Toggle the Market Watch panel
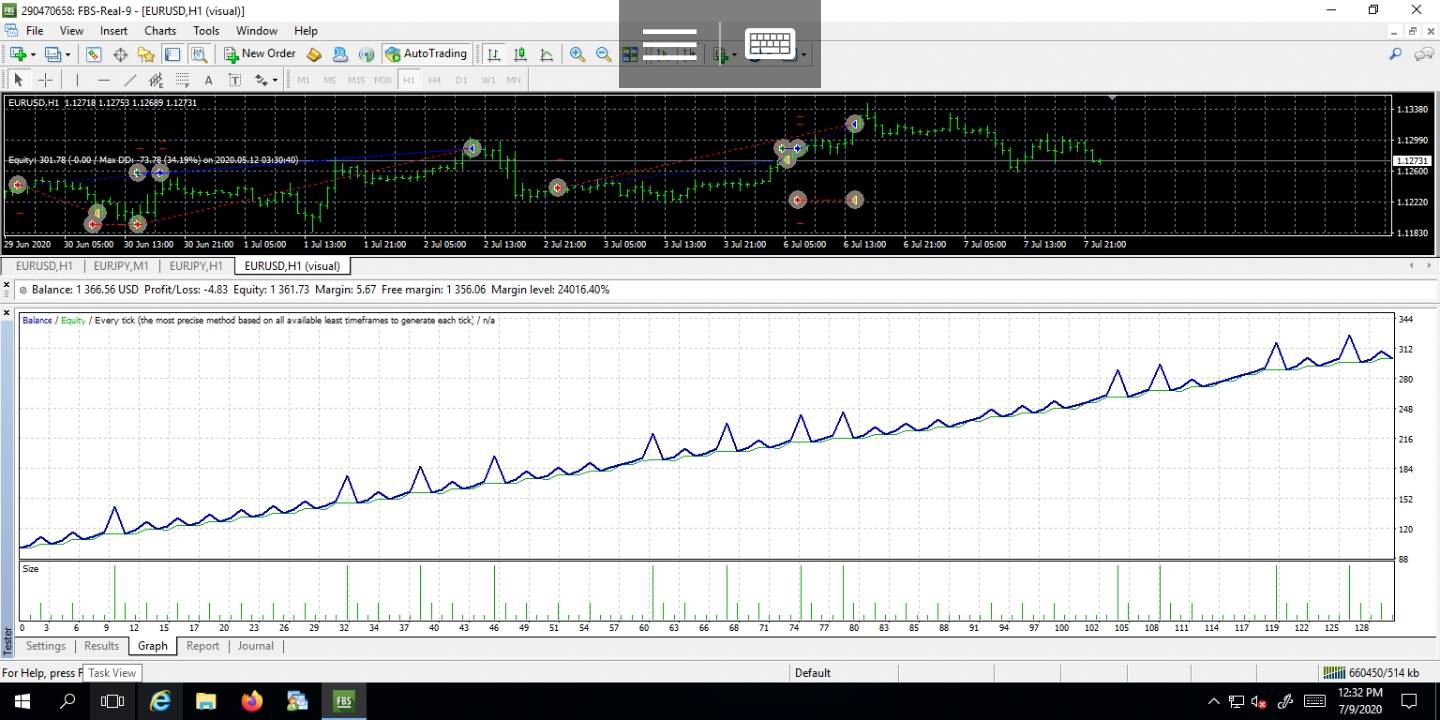 pyautogui.click(x=93, y=55)
